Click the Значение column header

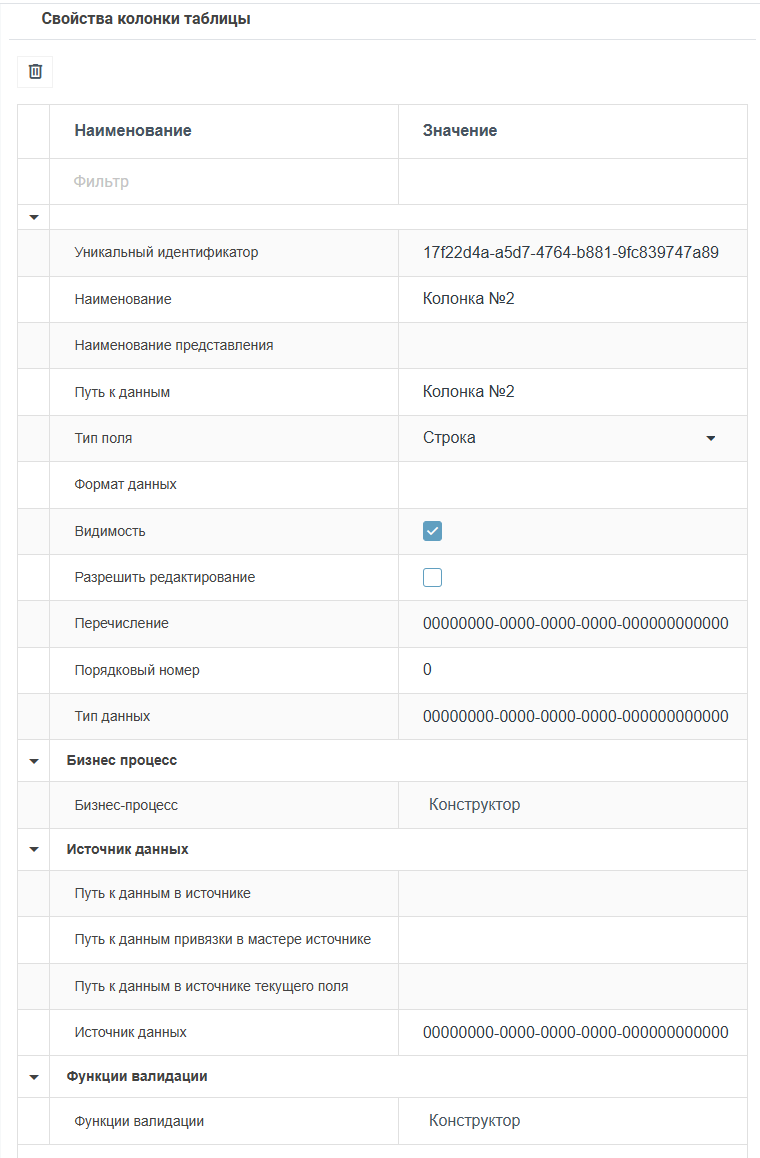[x=460, y=131]
